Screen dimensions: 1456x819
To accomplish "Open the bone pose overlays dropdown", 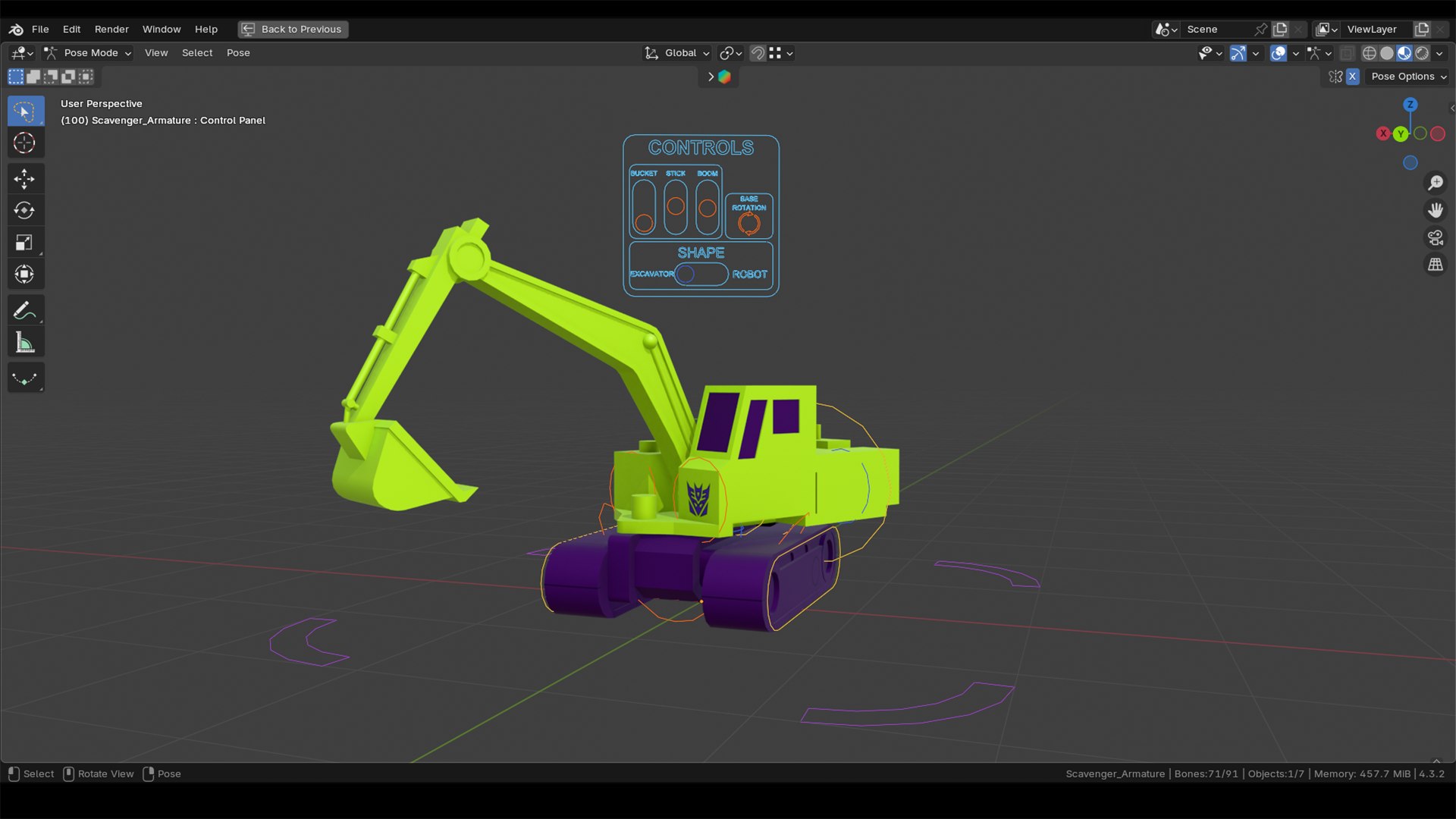I will (x=1319, y=53).
